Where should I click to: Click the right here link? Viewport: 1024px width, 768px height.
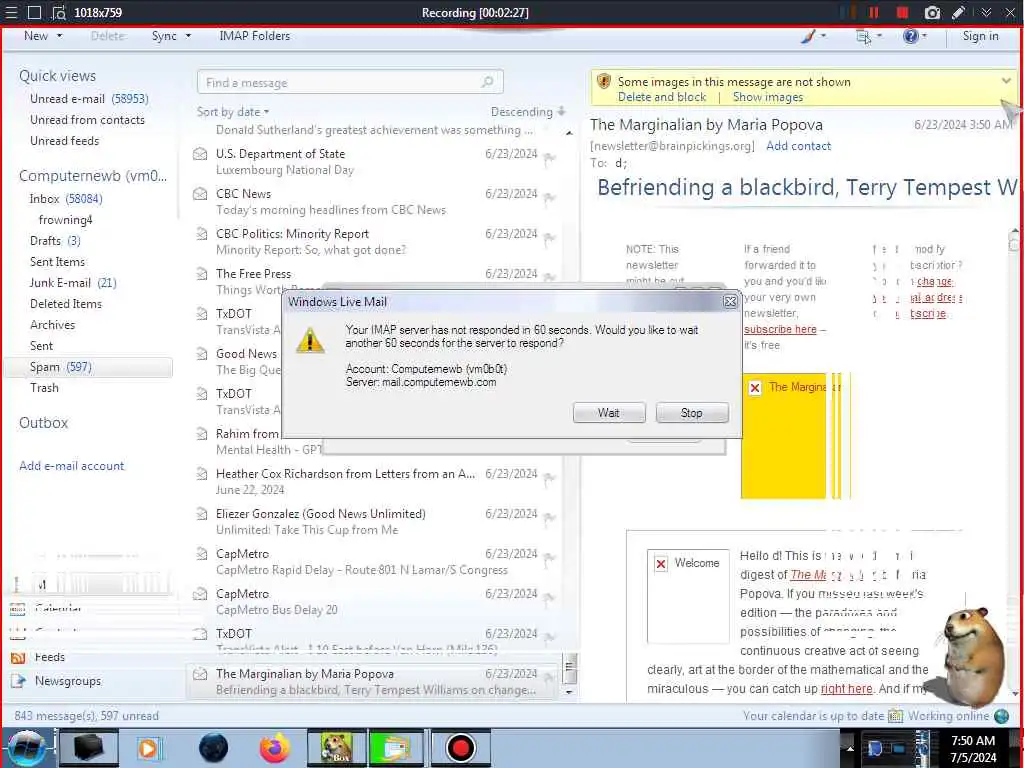846,688
